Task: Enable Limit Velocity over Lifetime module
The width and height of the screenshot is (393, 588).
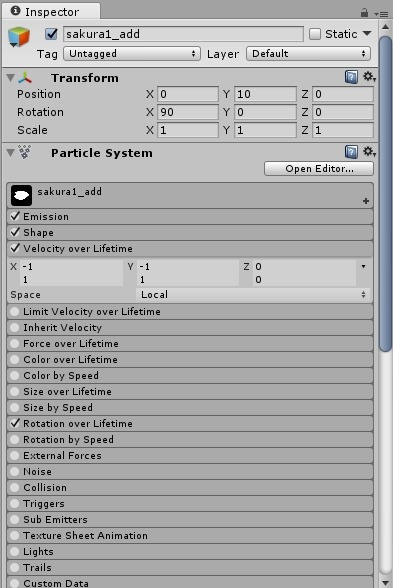Action: click(15, 312)
